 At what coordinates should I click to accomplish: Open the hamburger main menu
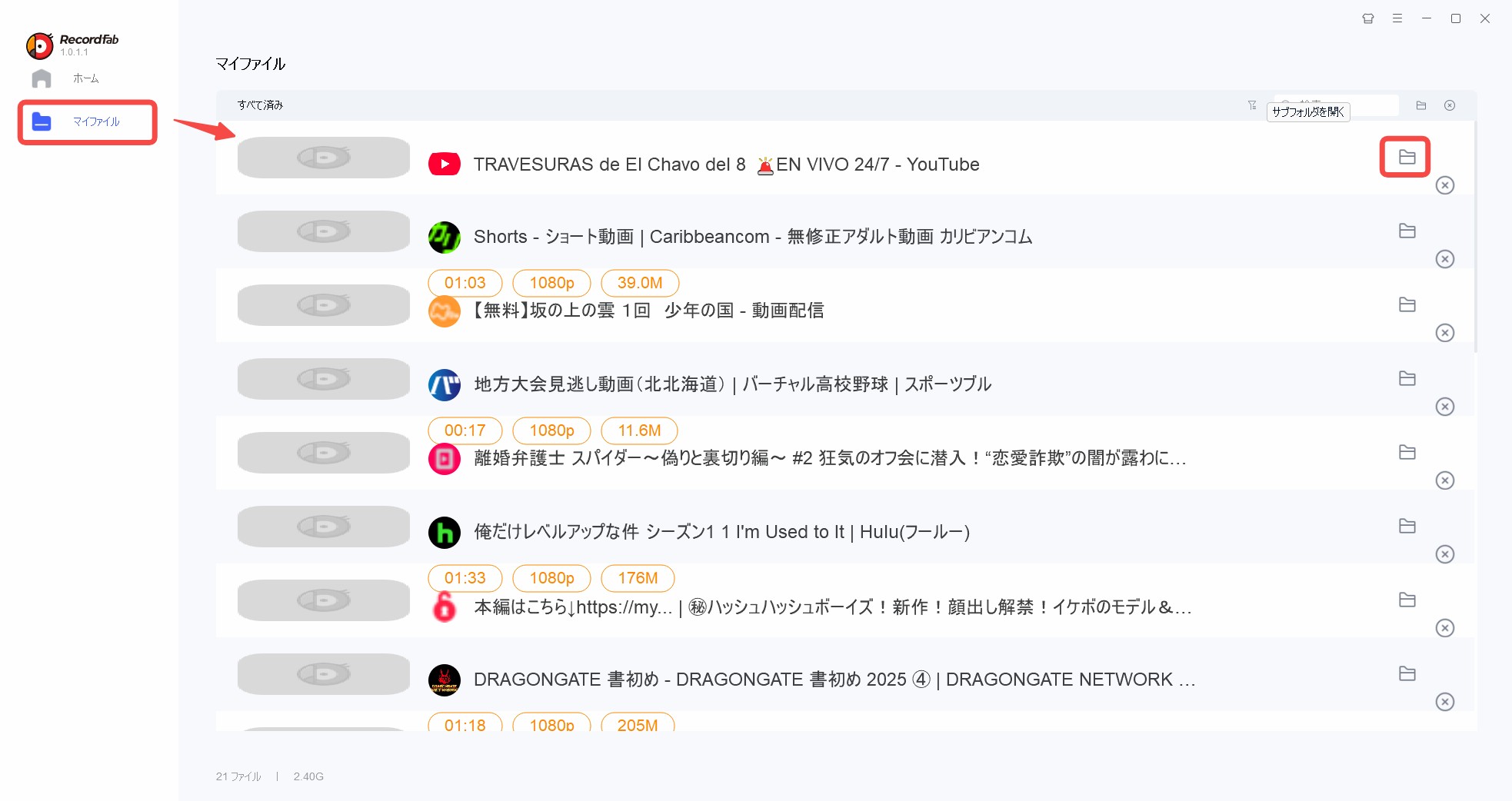pyautogui.click(x=1397, y=18)
